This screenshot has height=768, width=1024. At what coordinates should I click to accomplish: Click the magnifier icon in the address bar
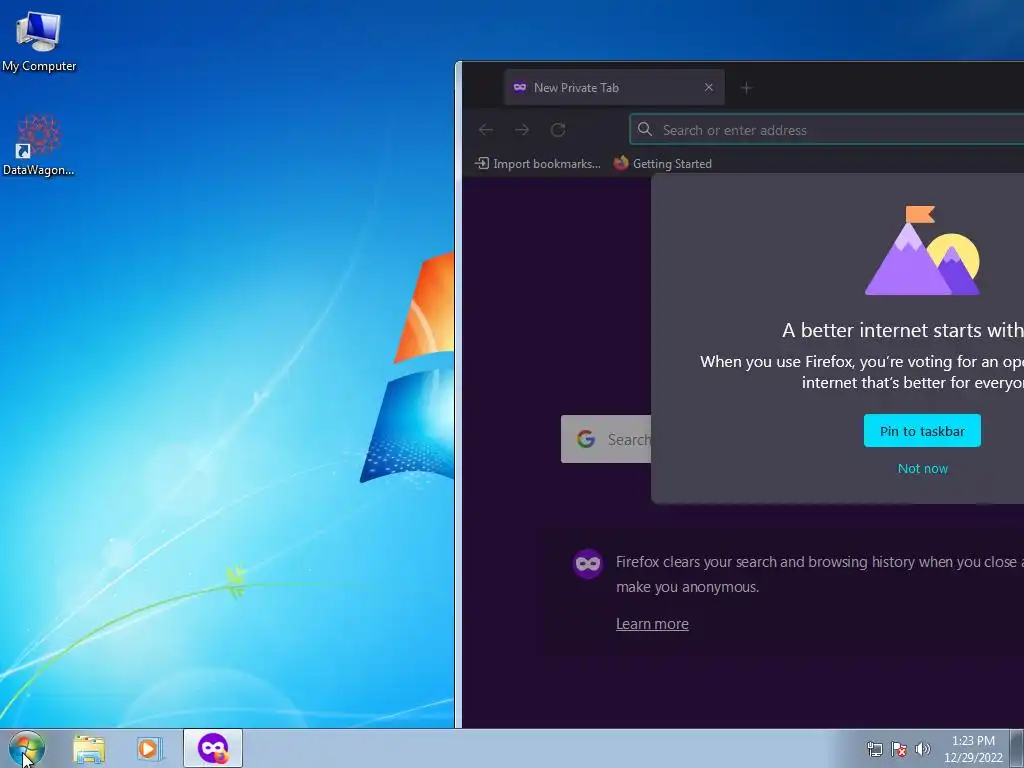(645, 129)
